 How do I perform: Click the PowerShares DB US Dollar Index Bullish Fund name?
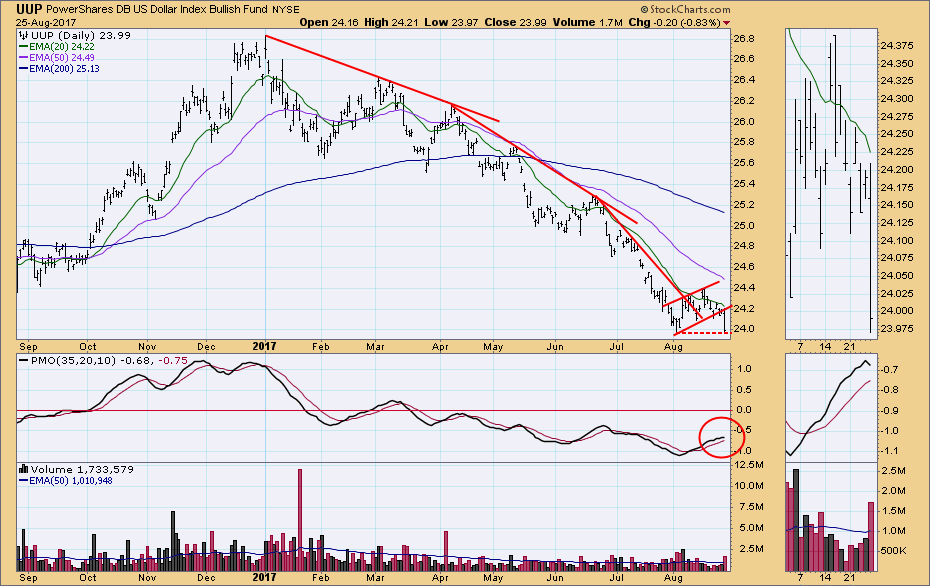pyautogui.click(x=157, y=9)
